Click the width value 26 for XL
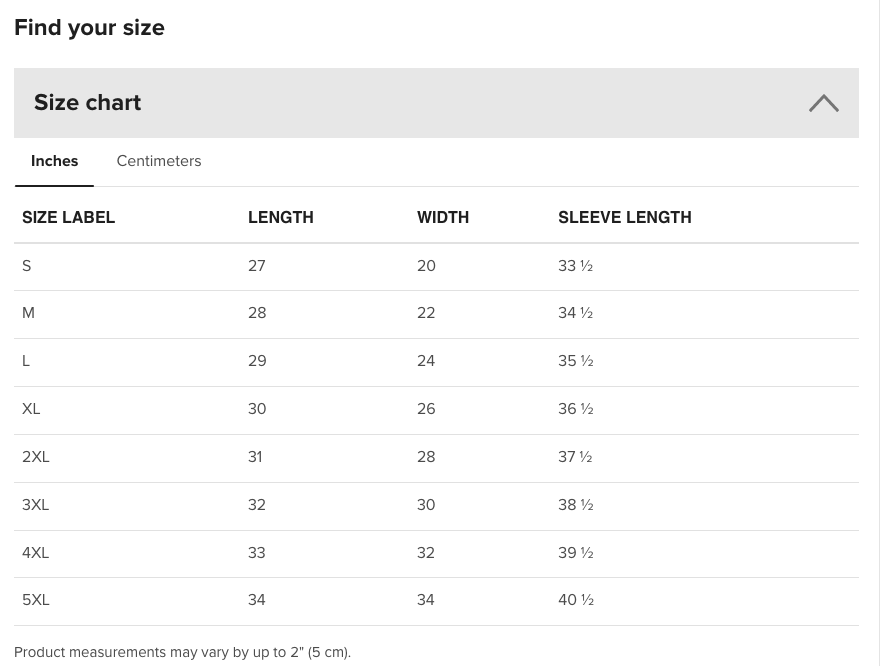Image resolution: width=880 pixels, height=666 pixels. click(x=426, y=409)
